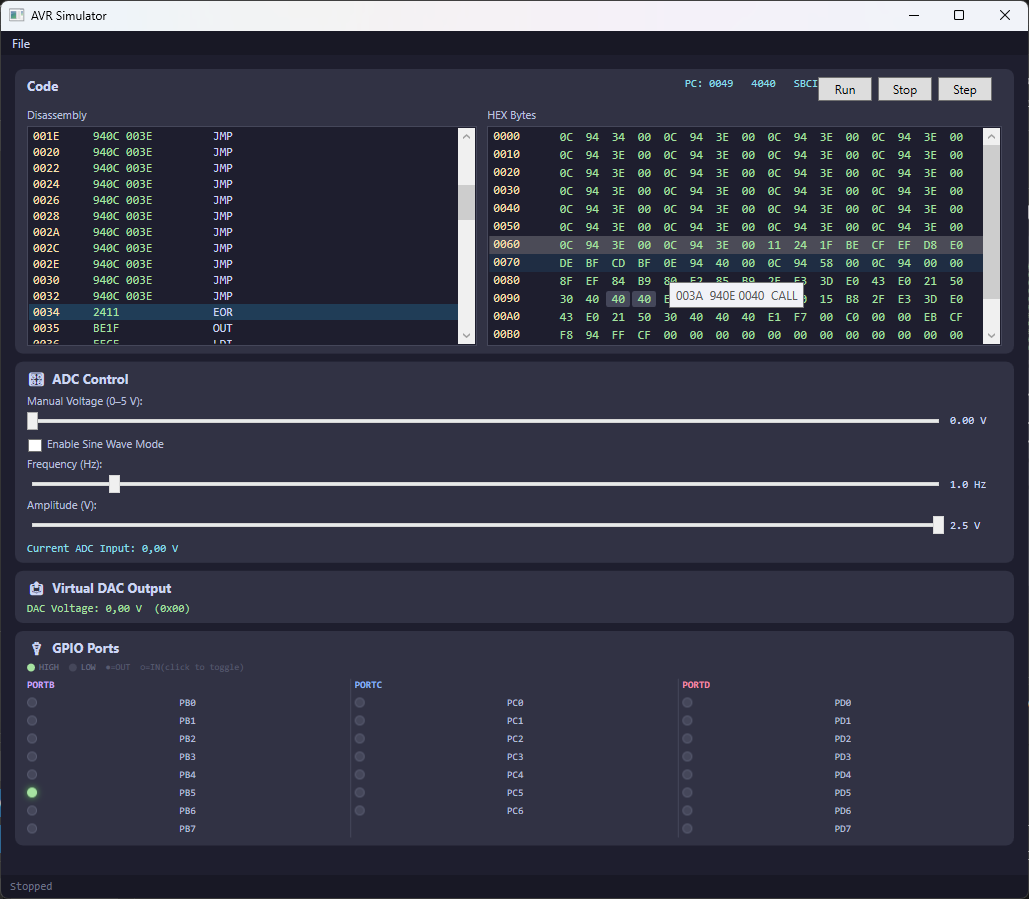Select disassembly row 0035 OUT
The height and width of the screenshot is (899, 1029).
coord(243,328)
